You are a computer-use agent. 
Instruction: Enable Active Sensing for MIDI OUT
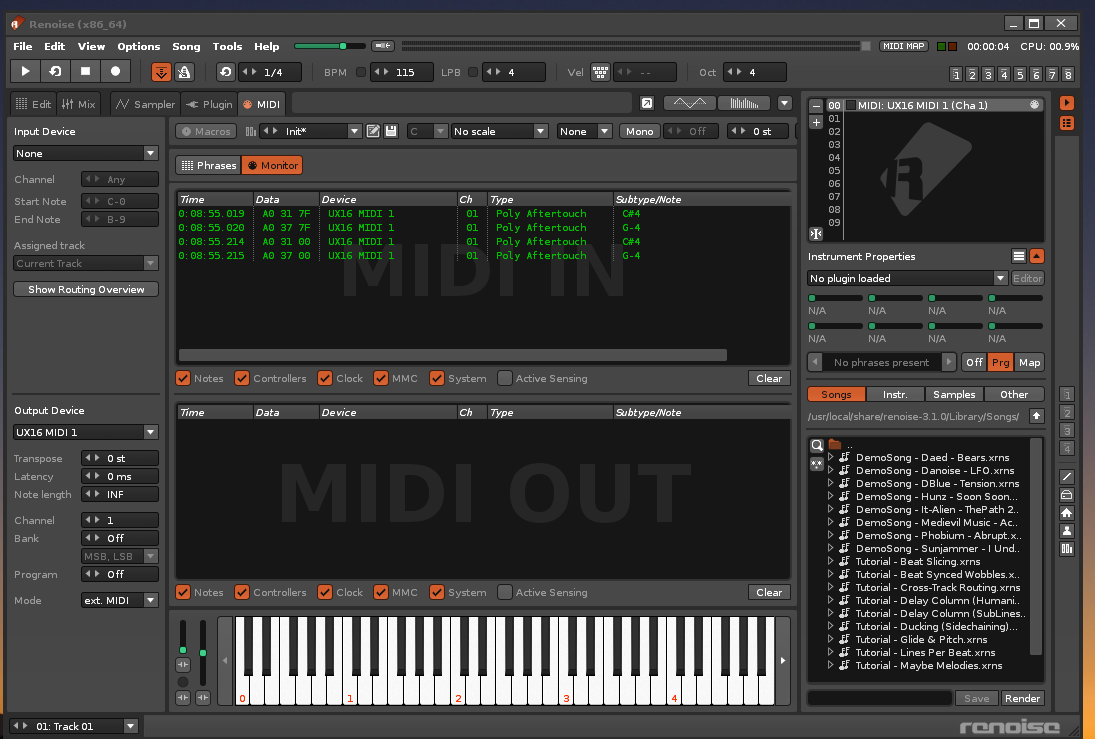click(x=504, y=592)
